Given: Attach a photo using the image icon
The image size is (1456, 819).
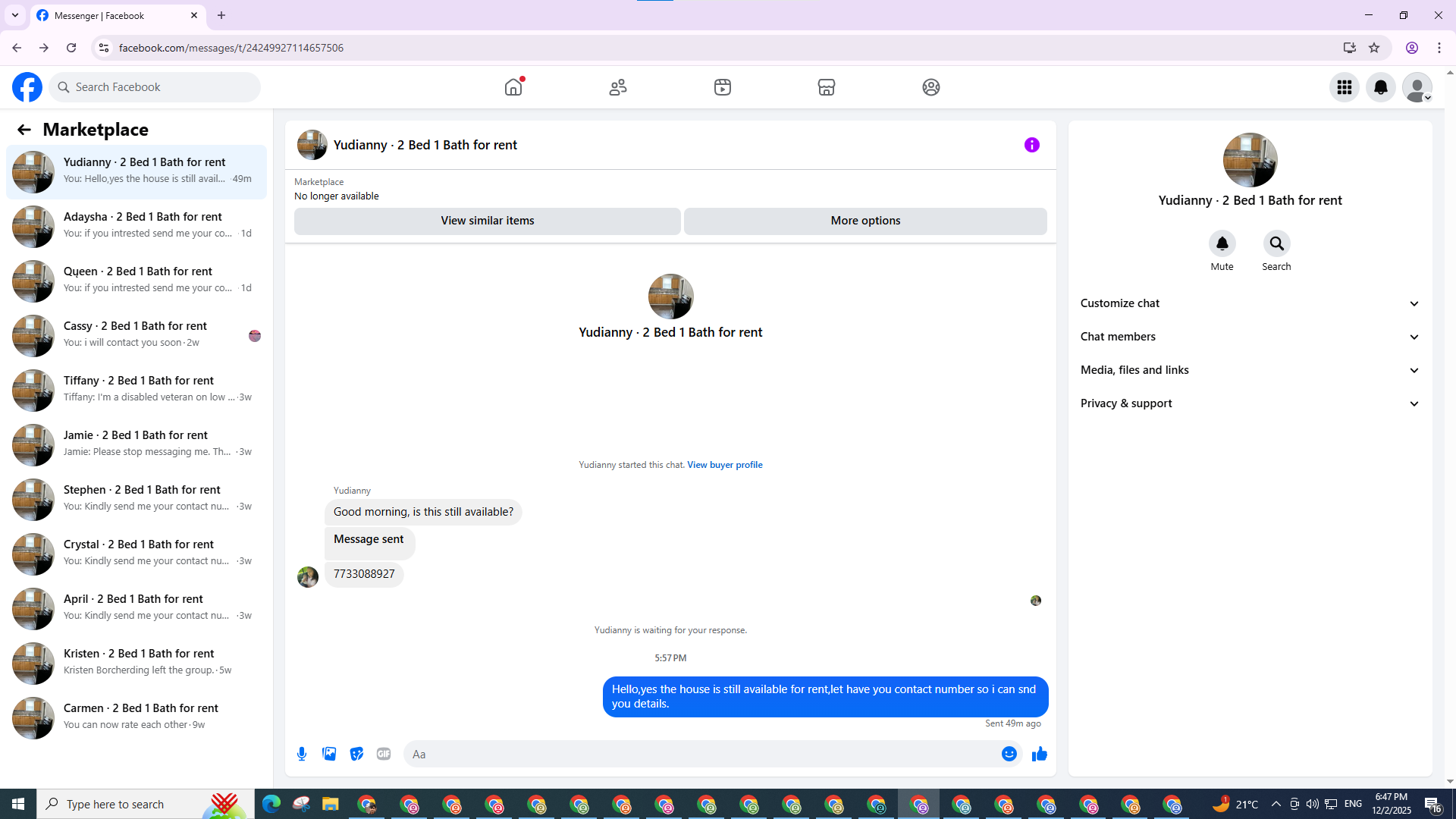Looking at the screenshot, I should click(329, 754).
